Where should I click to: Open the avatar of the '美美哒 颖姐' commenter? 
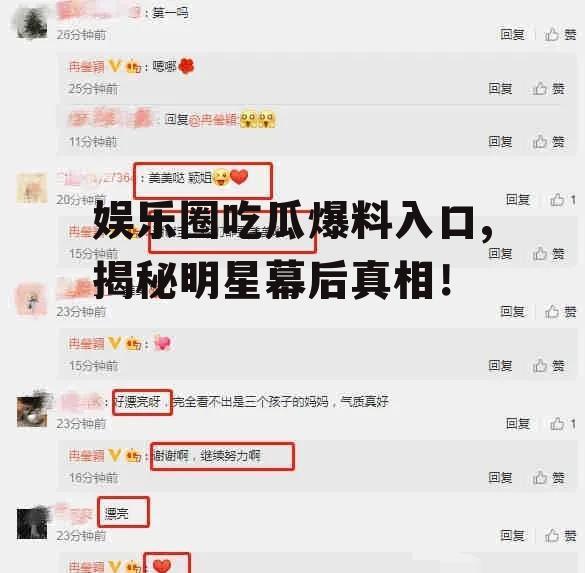click(32, 188)
